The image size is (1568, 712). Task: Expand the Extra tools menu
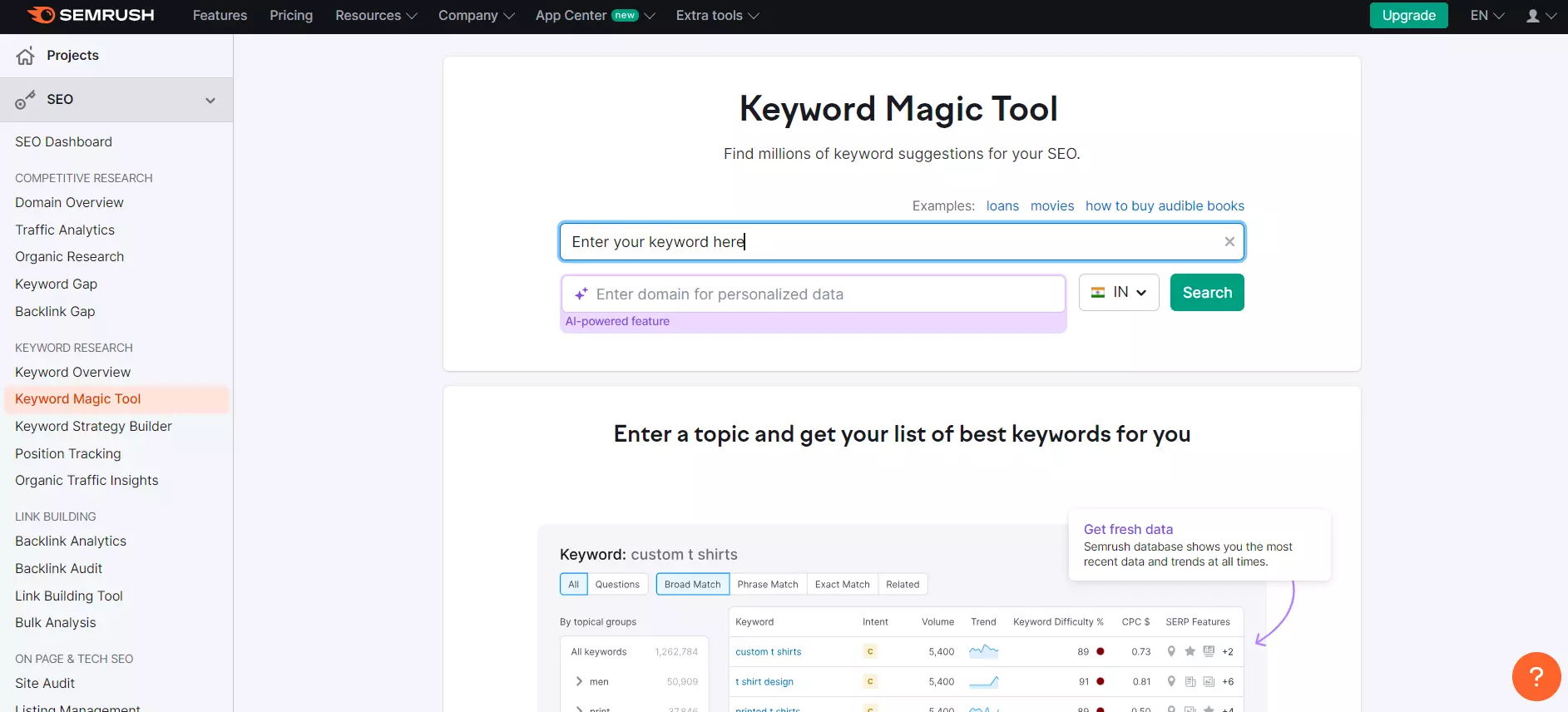[717, 16]
